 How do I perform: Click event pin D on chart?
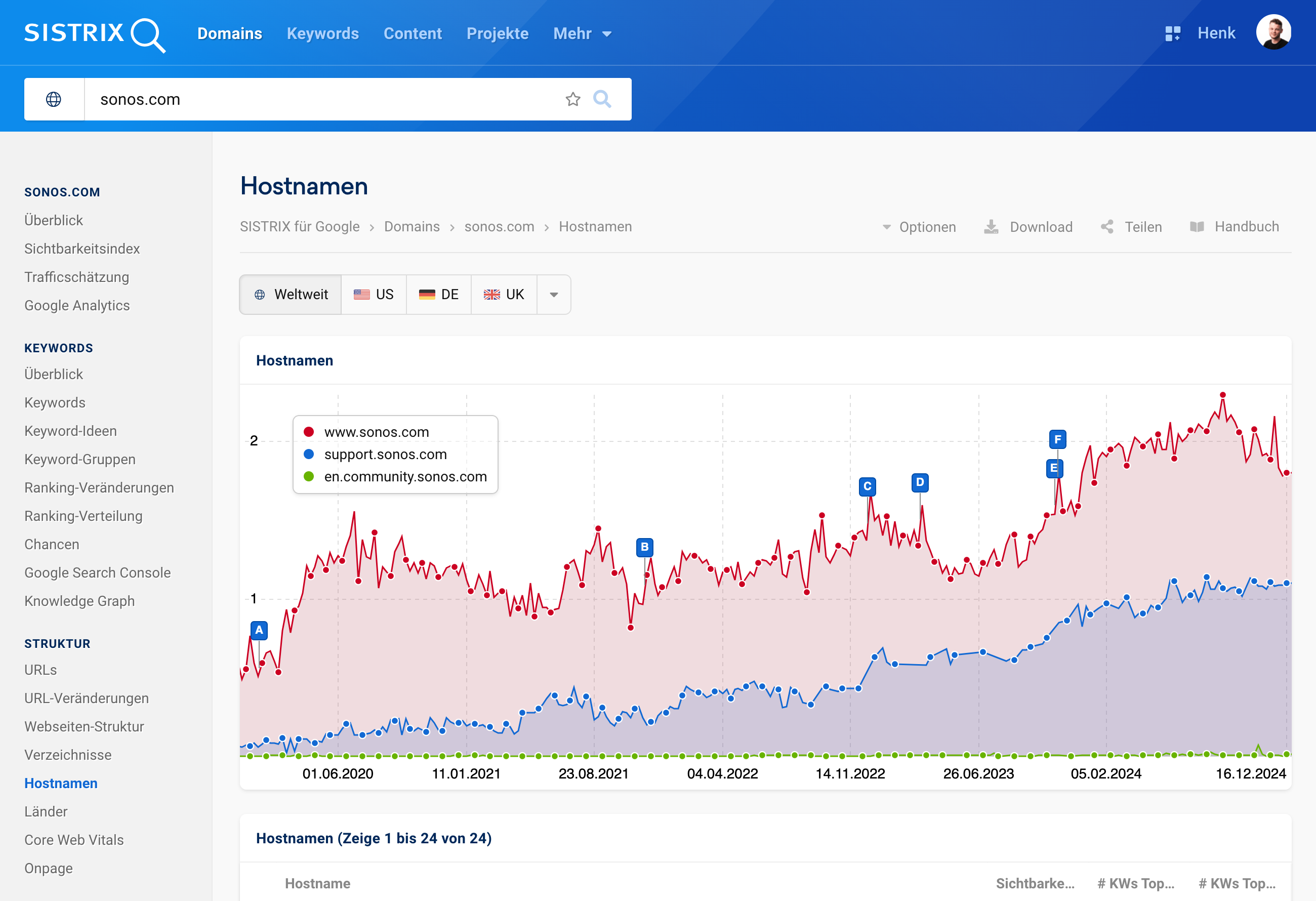[x=920, y=482]
